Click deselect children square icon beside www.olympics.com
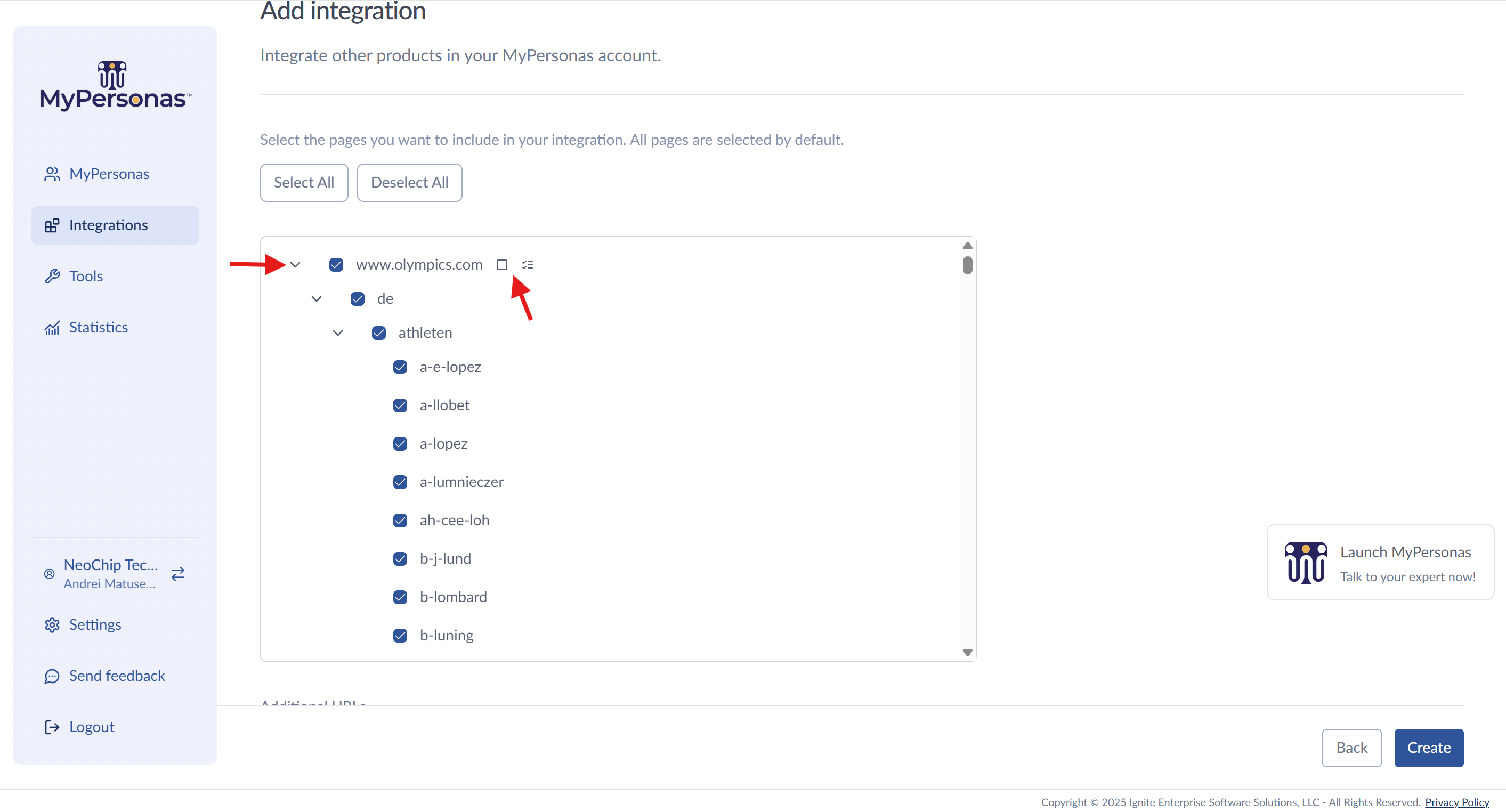Screen dimensions: 1506x812 tap(501, 265)
